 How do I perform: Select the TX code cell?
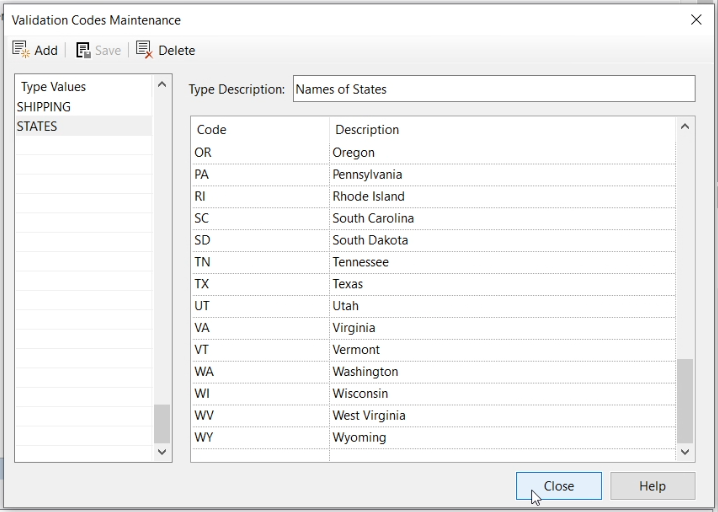(x=203, y=284)
